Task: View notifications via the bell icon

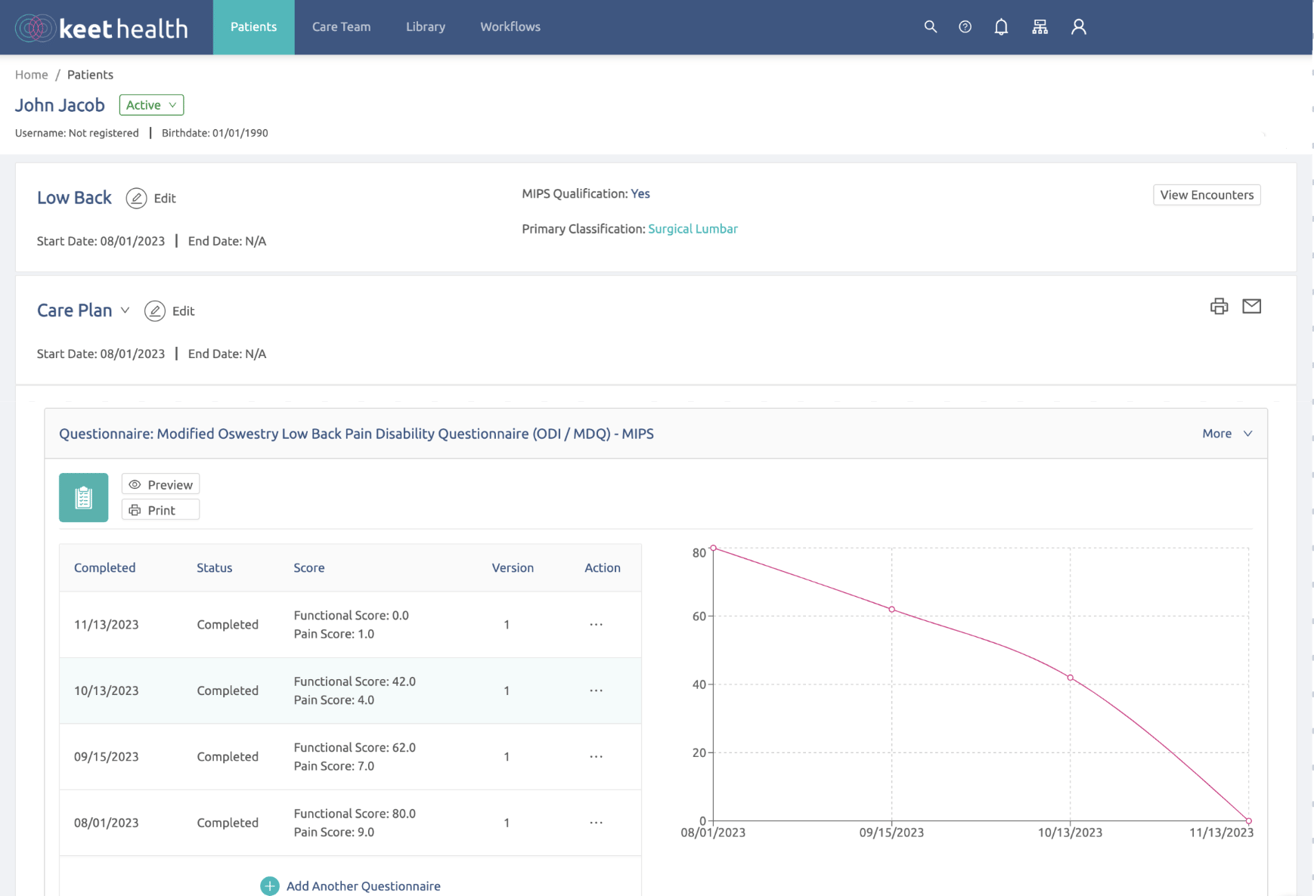Action: point(1001,27)
